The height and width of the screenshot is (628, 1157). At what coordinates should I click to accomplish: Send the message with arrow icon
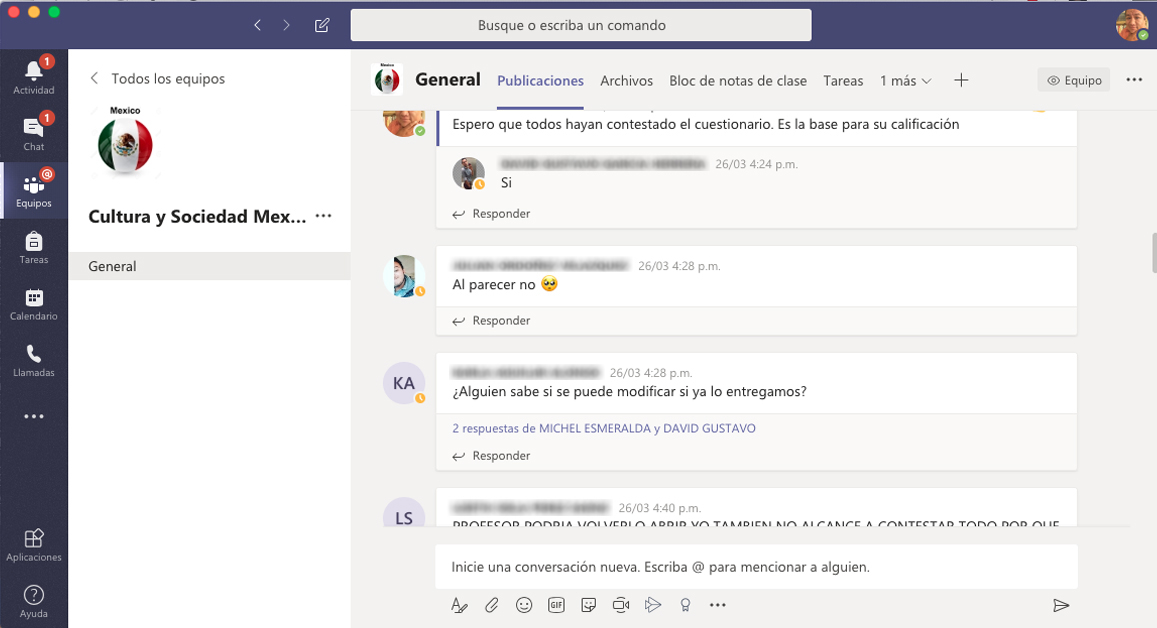tap(1061, 605)
